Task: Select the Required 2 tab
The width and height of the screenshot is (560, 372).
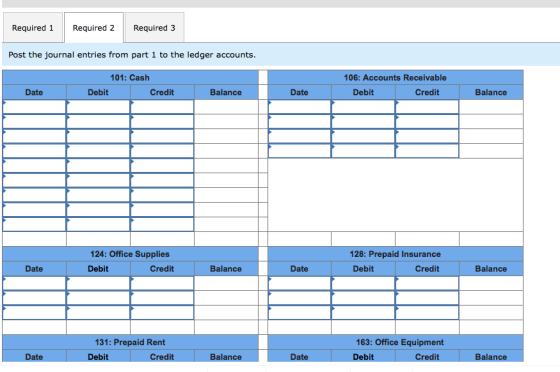Action: [x=94, y=28]
